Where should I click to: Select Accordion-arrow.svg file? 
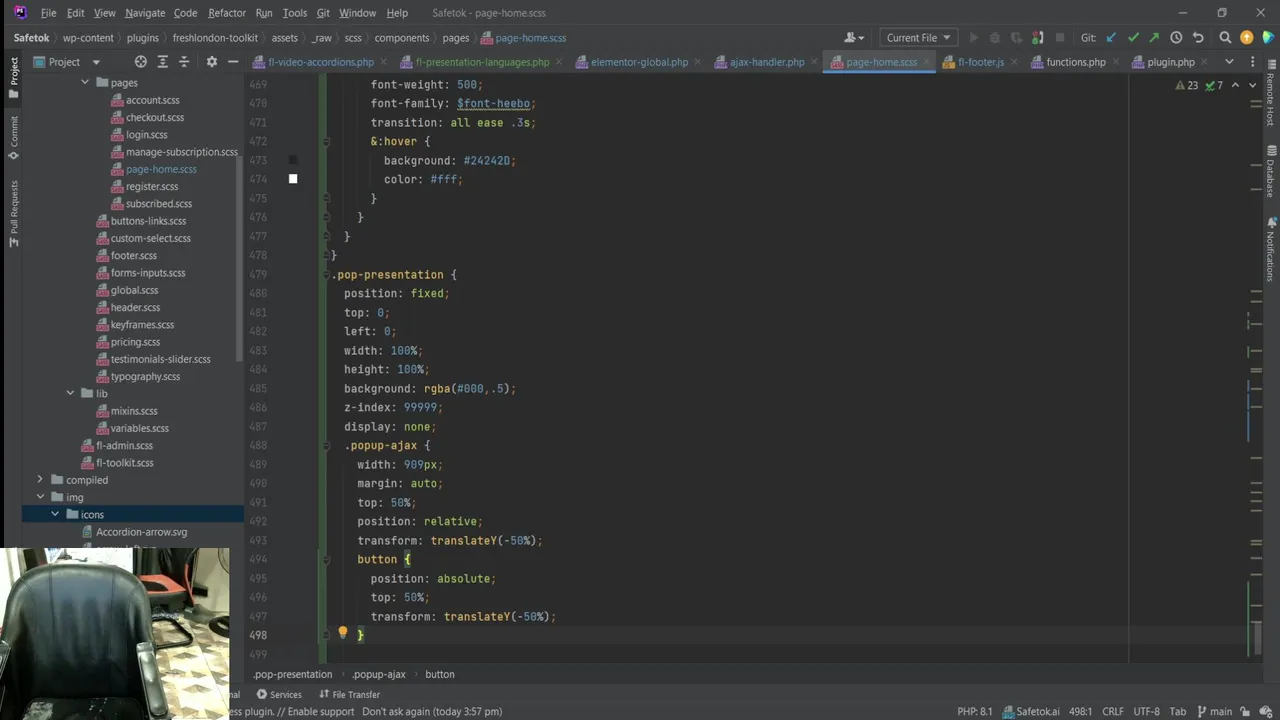tap(142, 532)
